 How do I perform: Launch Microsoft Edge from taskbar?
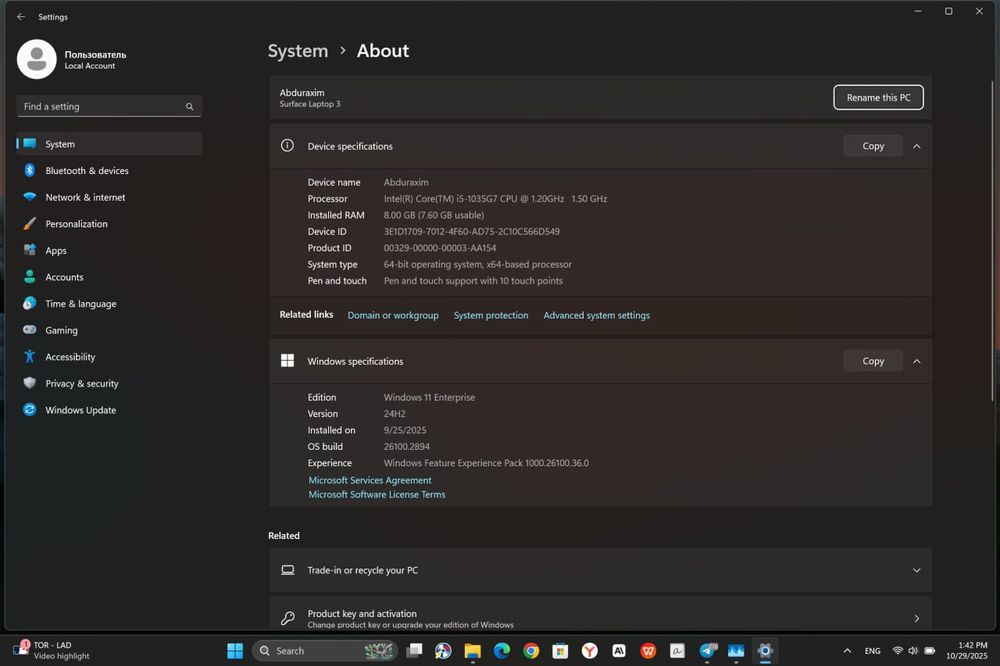point(502,651)
